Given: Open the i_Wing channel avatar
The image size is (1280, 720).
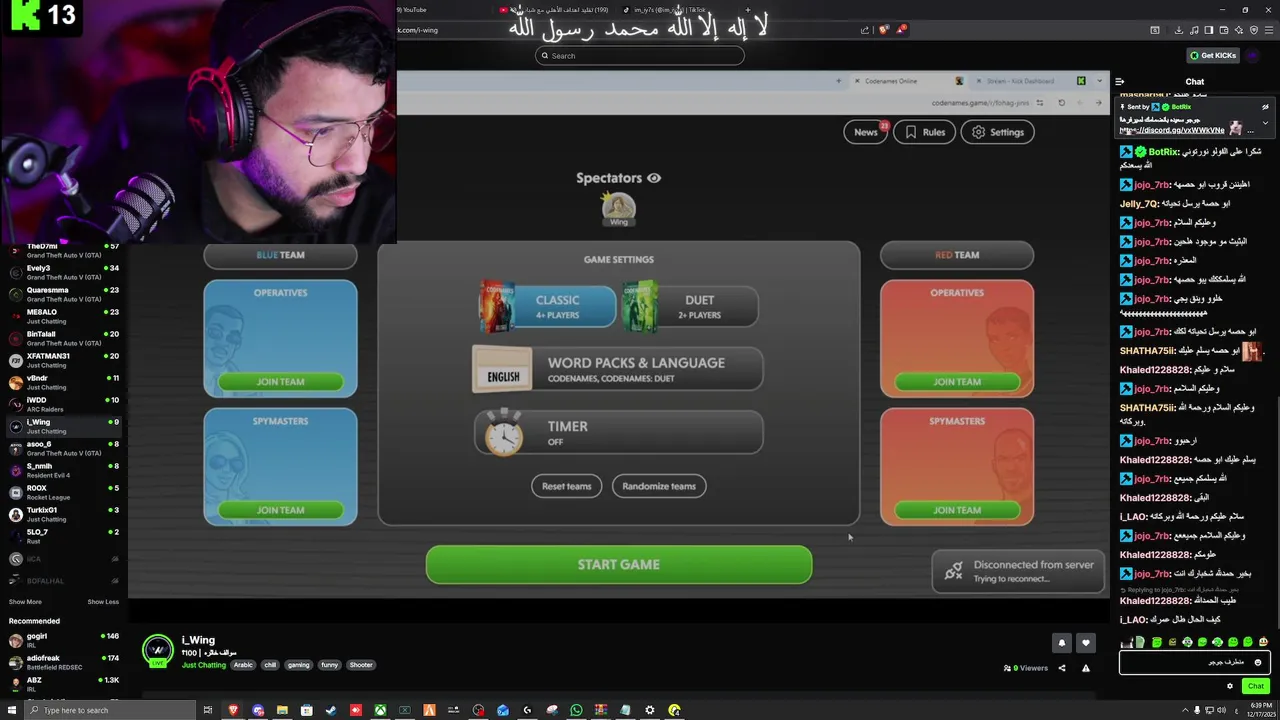Looking at the screenshot, I should click(157, 650).
